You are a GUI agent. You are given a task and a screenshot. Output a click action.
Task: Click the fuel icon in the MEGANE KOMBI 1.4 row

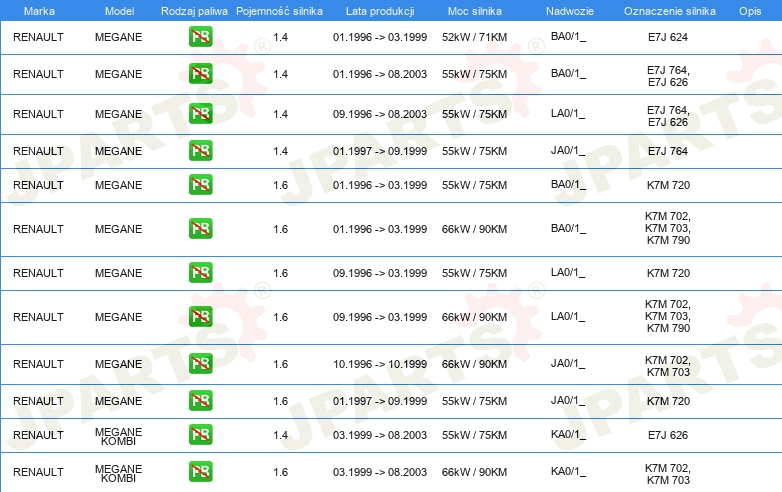click(x=200, y=434)
